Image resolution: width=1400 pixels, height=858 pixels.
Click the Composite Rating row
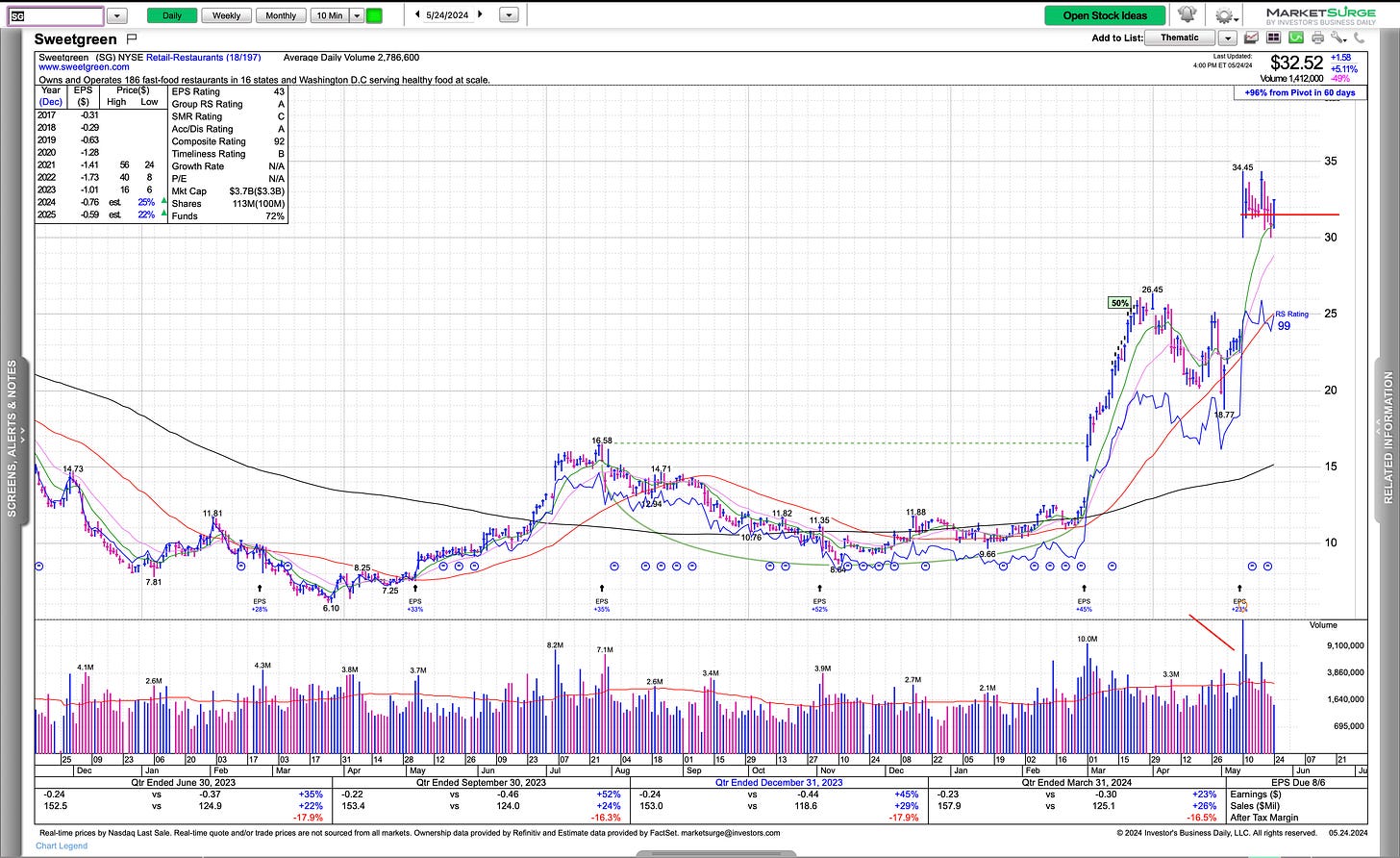tap(228, 141)
